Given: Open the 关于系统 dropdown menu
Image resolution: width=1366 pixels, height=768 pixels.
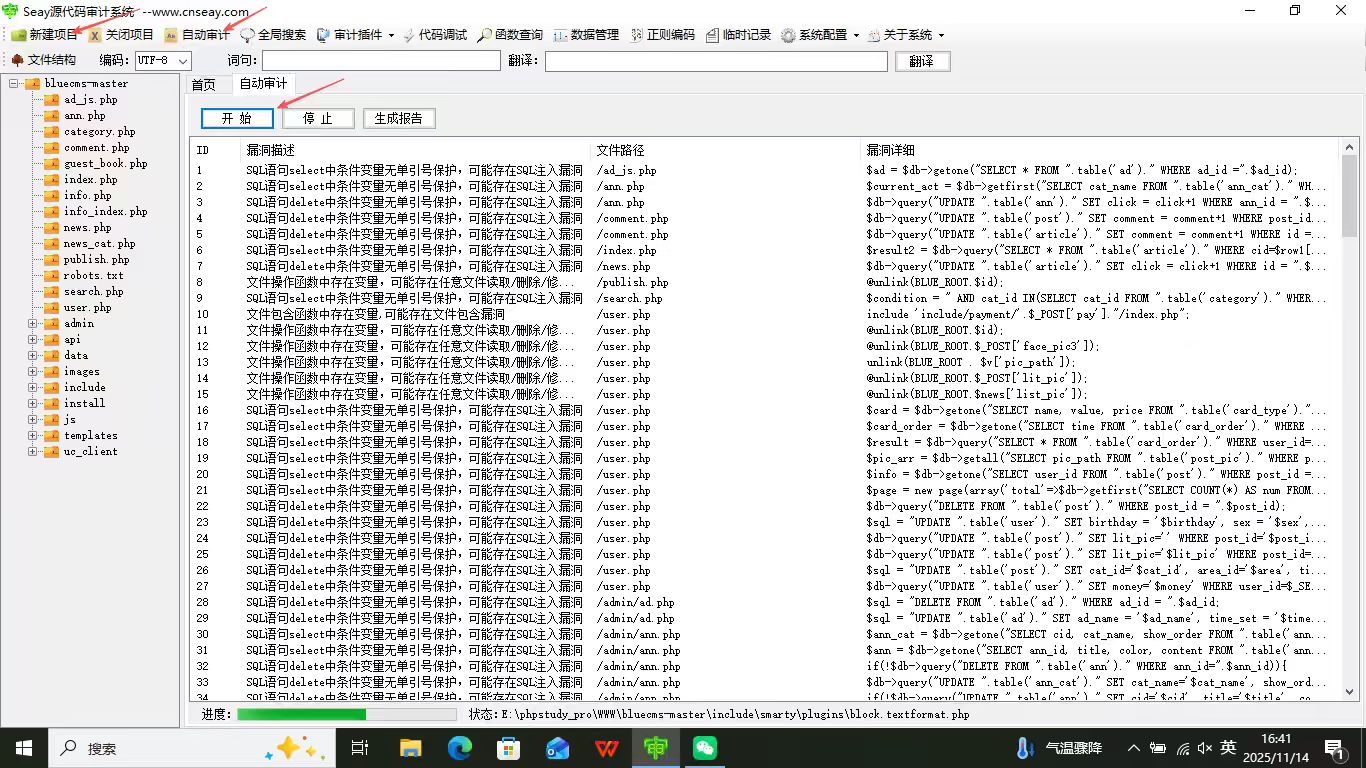Looking at the screenshot, I should point(905,35).
